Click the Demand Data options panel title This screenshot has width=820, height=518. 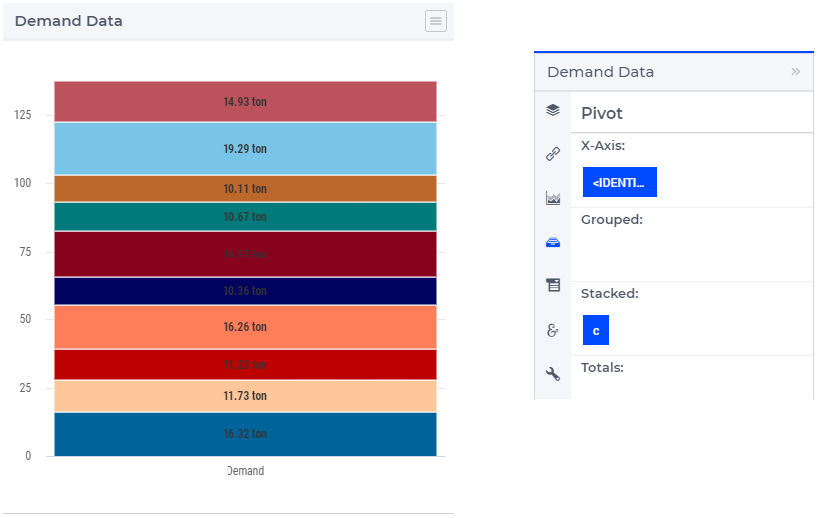600,72
